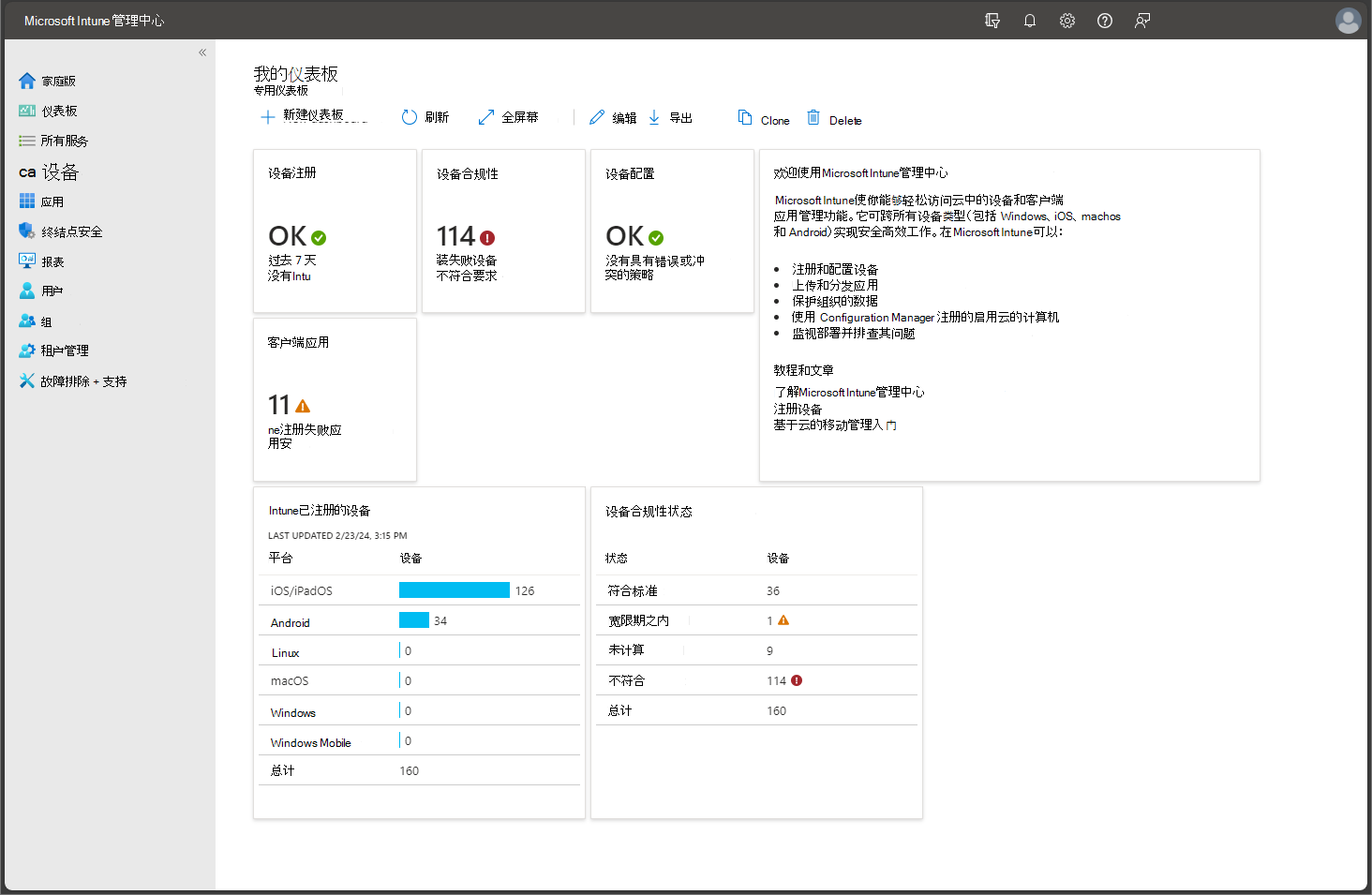The image size is (1372, 895).
Task: Open the Cloud Shell/directory icon in header
Action: point(992,21)
